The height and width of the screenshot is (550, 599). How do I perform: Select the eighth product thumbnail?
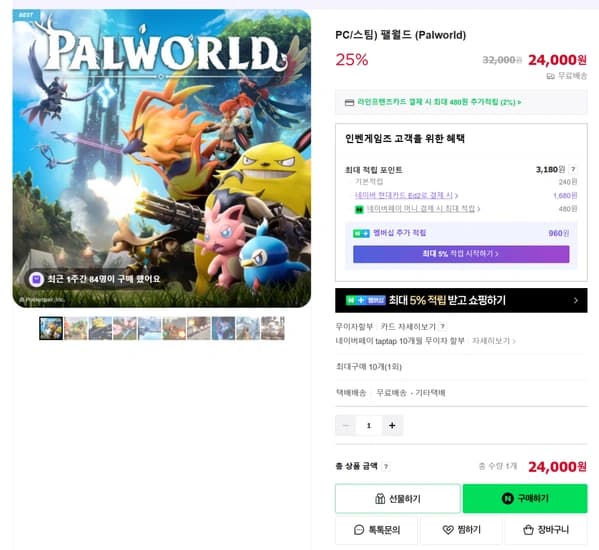[223, 328]
